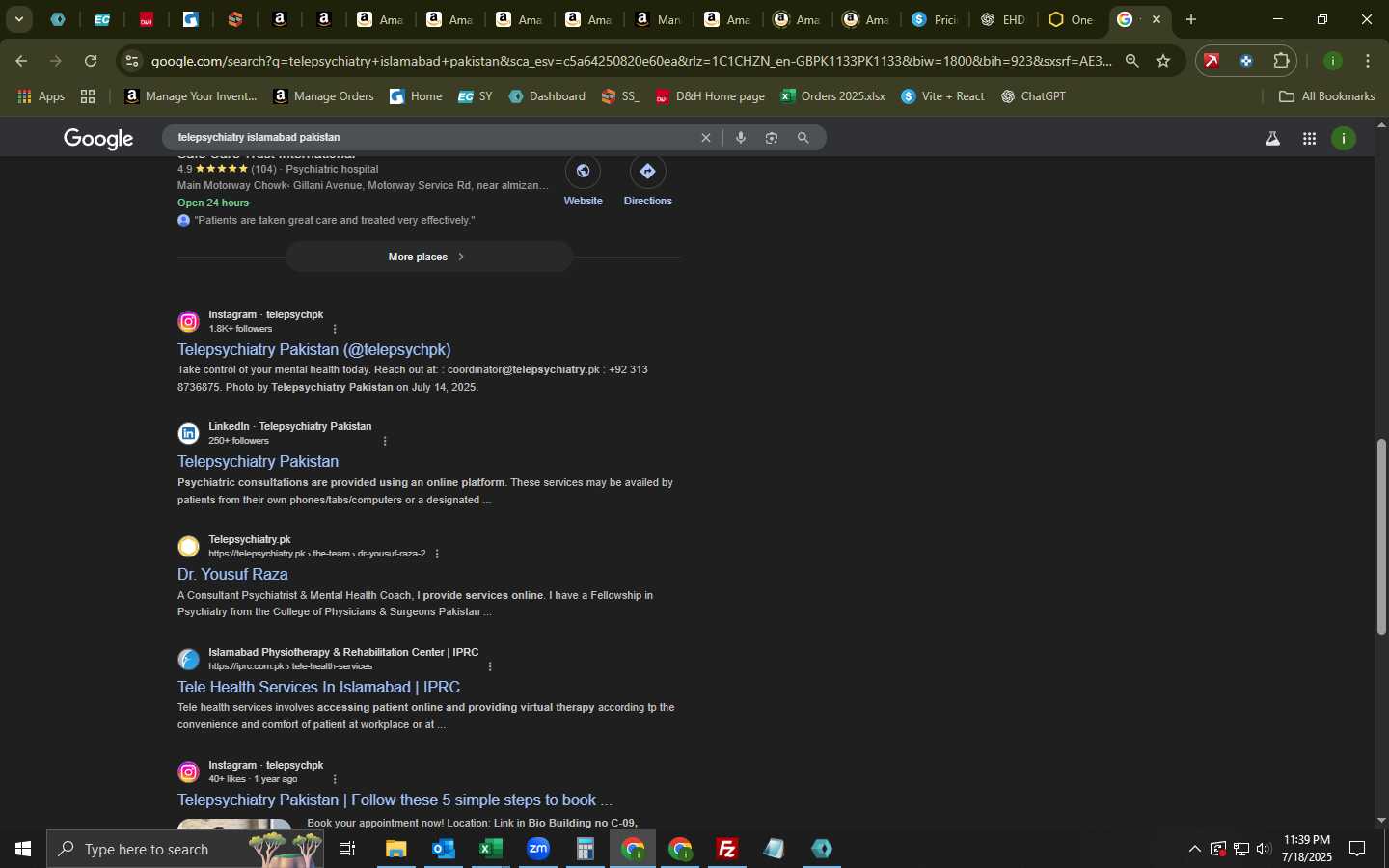Switch to the EHD tab
1389x868 pixels.
1003,19
